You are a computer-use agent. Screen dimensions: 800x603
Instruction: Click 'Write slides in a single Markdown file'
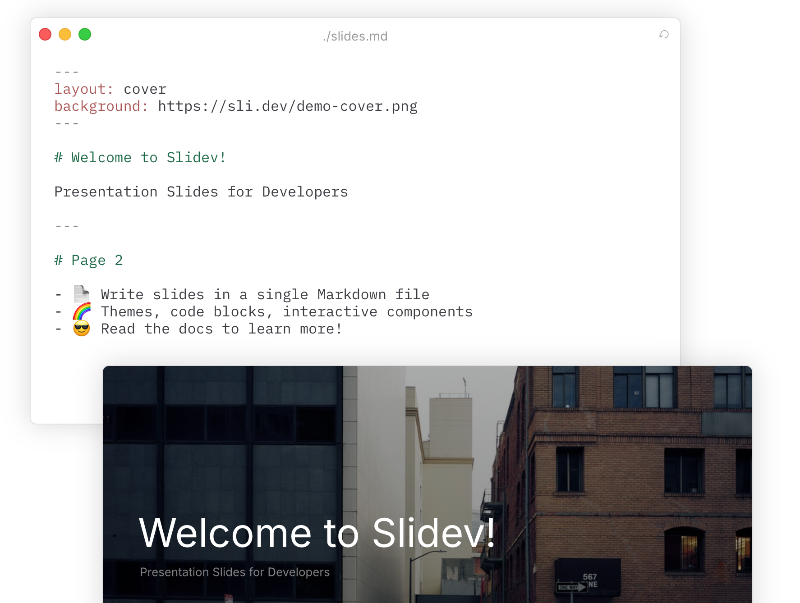pos(265,294)
